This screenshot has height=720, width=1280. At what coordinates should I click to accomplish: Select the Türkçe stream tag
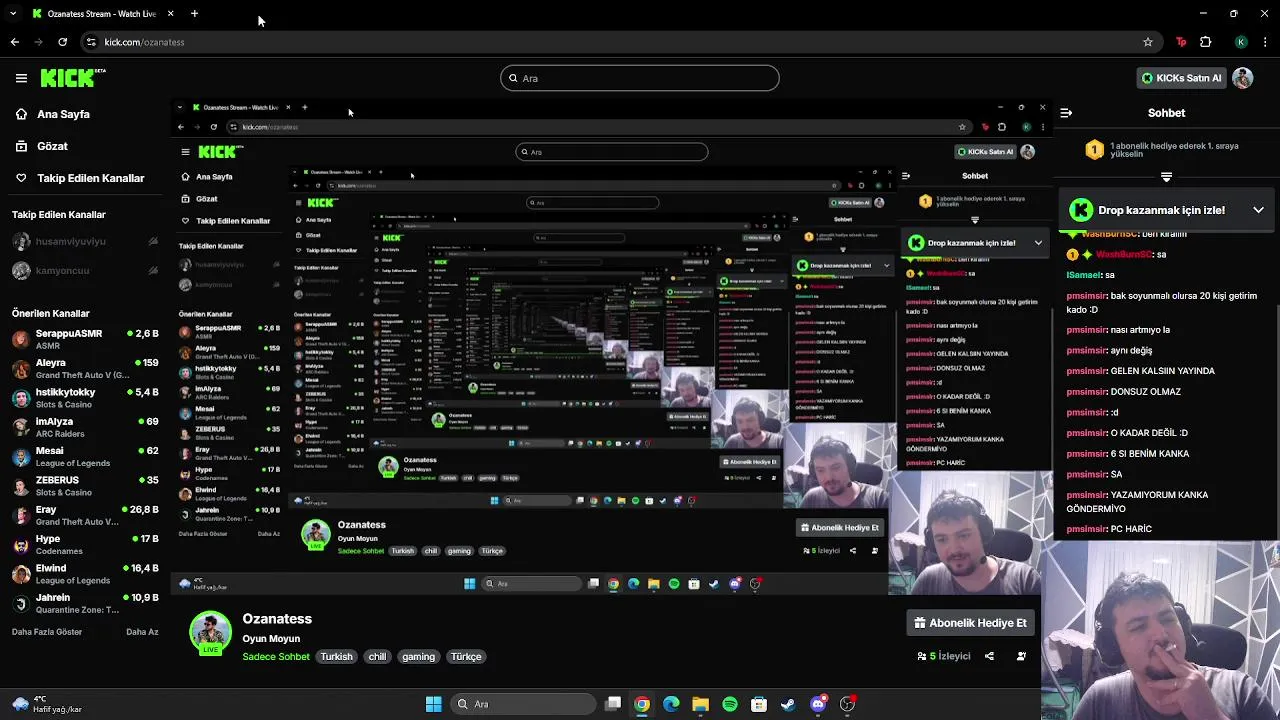click(466, 657)
